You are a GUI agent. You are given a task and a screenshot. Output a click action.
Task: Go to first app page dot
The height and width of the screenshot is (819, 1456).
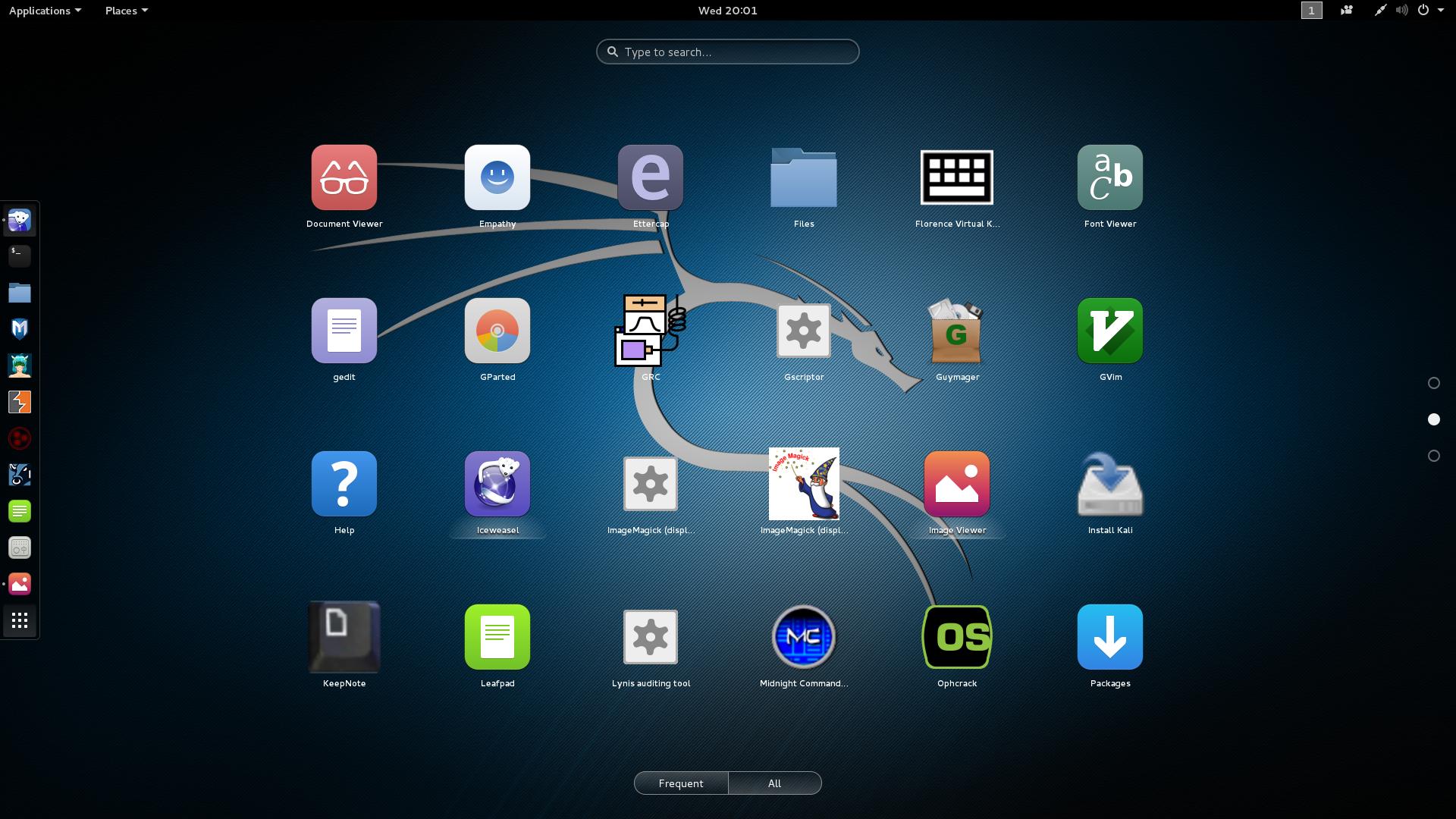coord(1433,383)
